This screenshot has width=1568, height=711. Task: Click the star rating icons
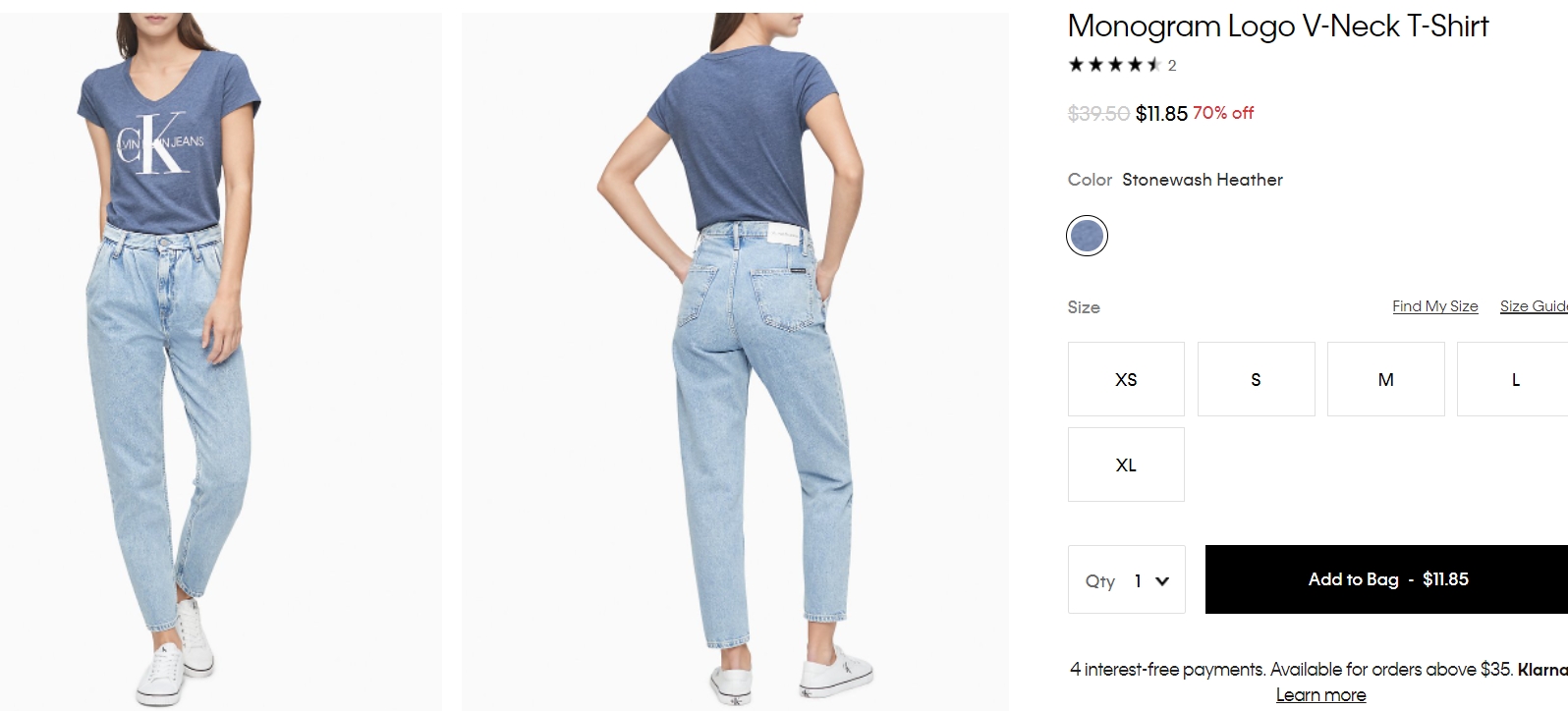(x=1115, y=65)
